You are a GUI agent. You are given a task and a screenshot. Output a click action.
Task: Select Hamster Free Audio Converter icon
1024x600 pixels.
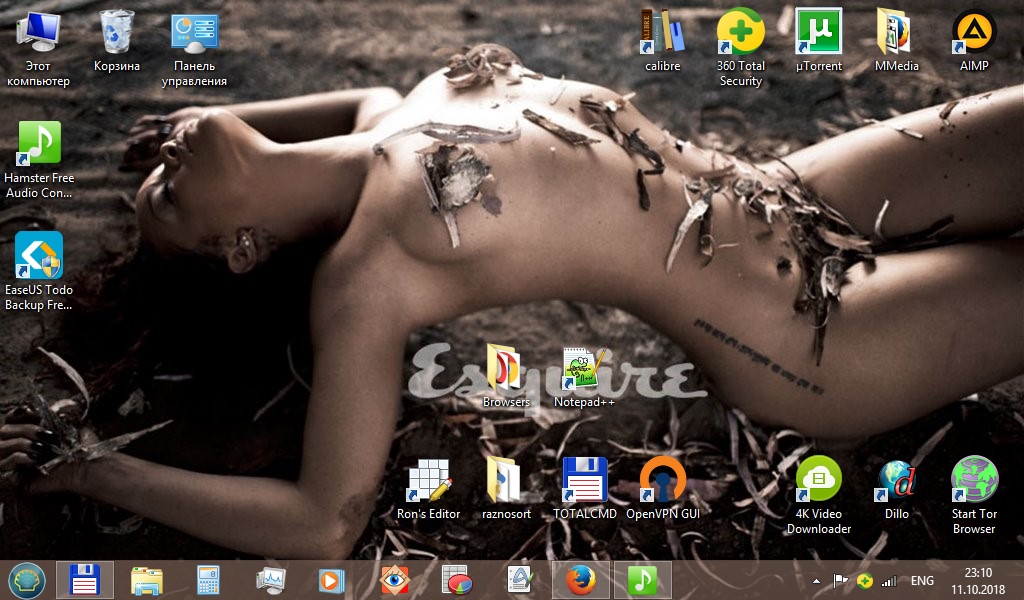(39, 160)
